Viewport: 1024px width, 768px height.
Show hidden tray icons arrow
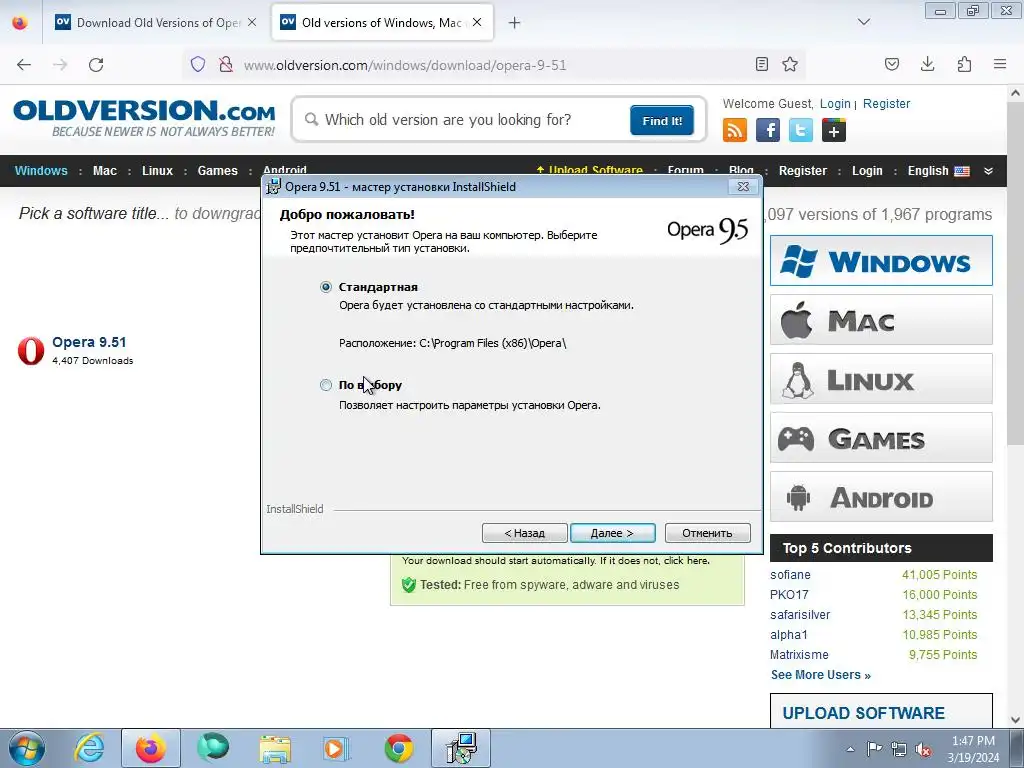pyautogui.click(x=850, y=749)
